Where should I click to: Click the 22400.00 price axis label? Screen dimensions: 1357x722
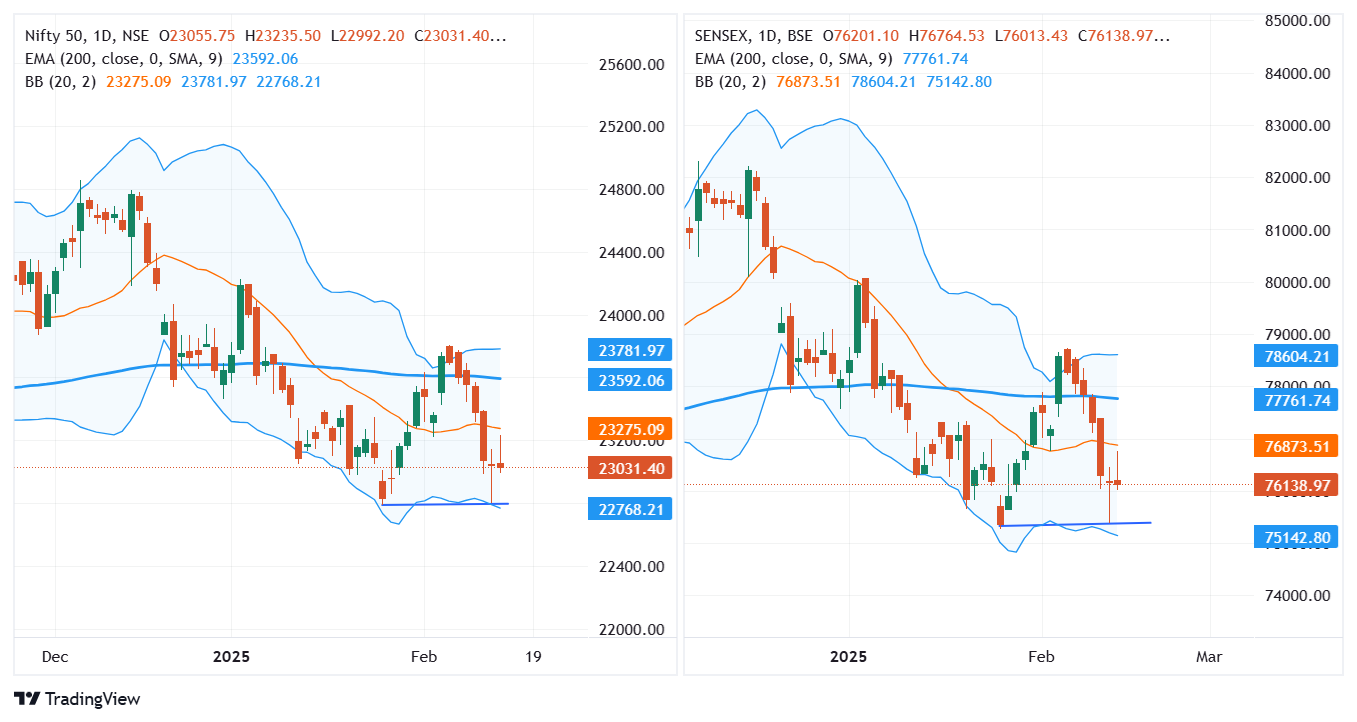[630, 567]
